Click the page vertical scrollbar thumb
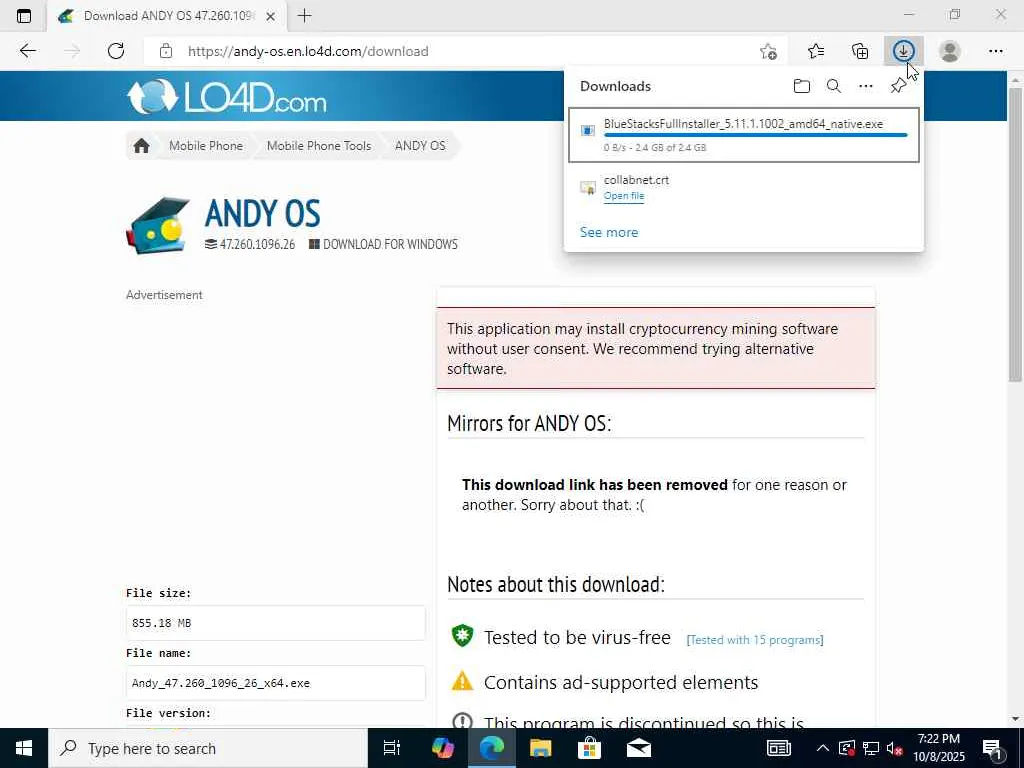This screenshot has width=1024, height=768. click(1015, 235)
